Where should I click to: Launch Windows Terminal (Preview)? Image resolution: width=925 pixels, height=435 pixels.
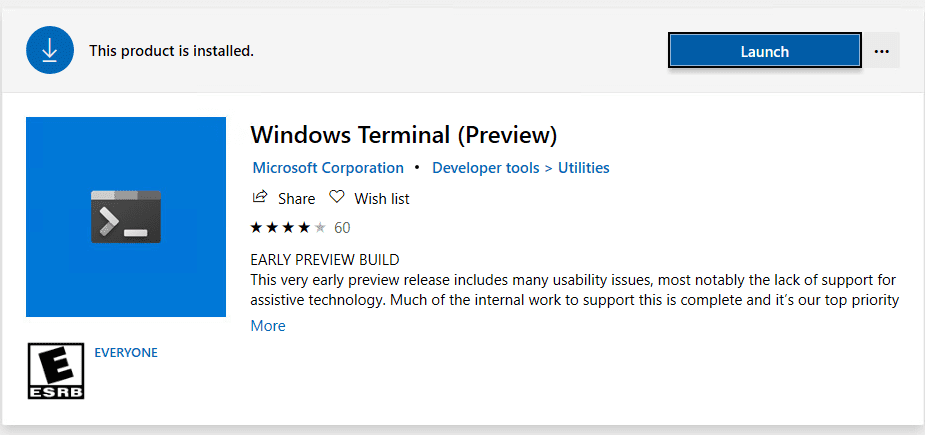pos(764,51)
